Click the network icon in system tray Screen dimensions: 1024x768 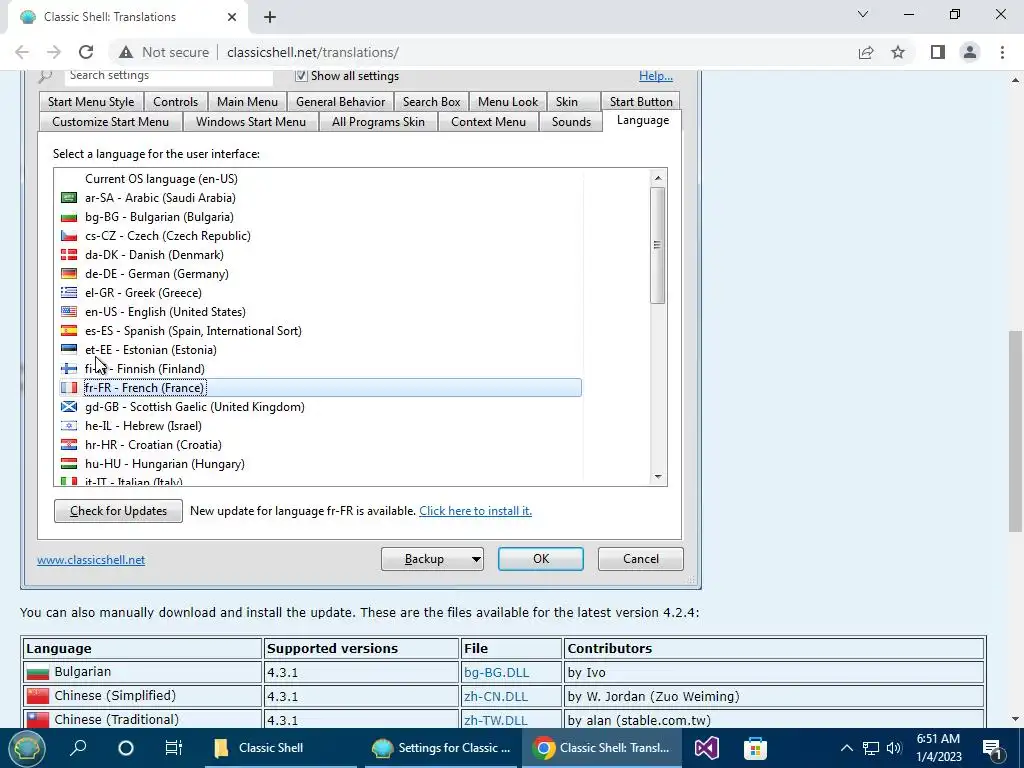(x=871, y=748)
